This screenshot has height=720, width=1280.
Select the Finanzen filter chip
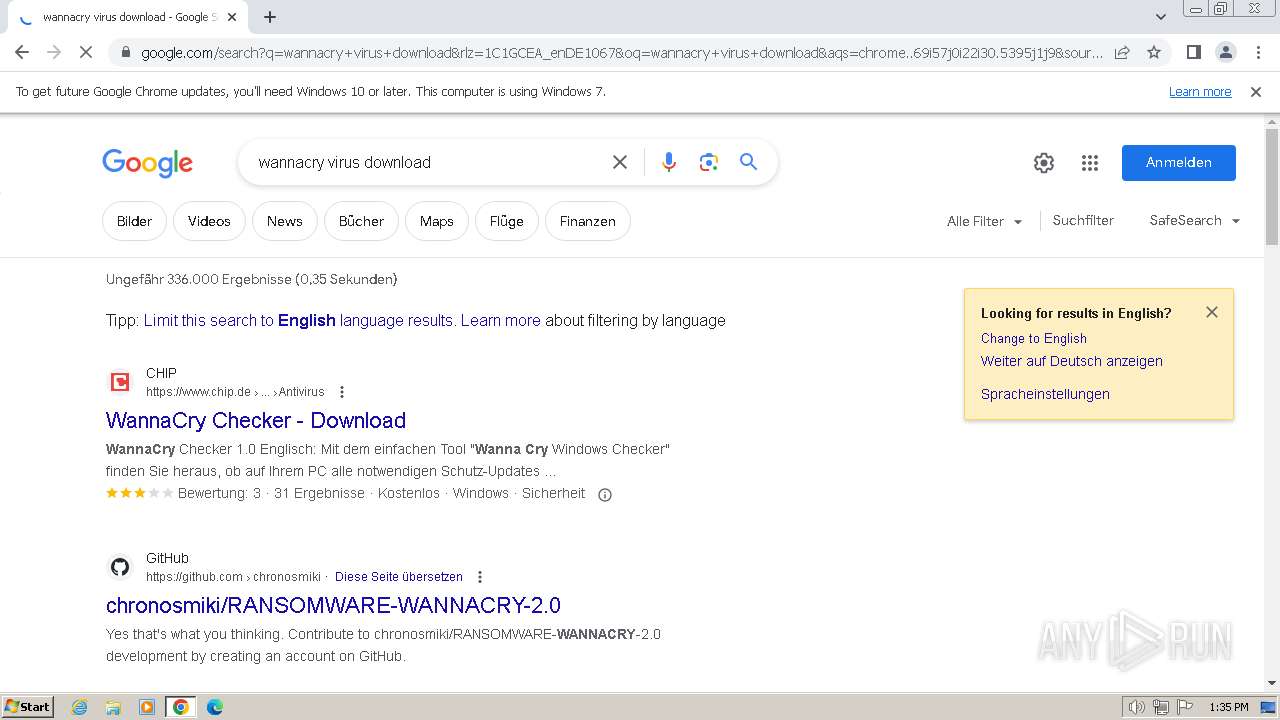coord(587,221)
